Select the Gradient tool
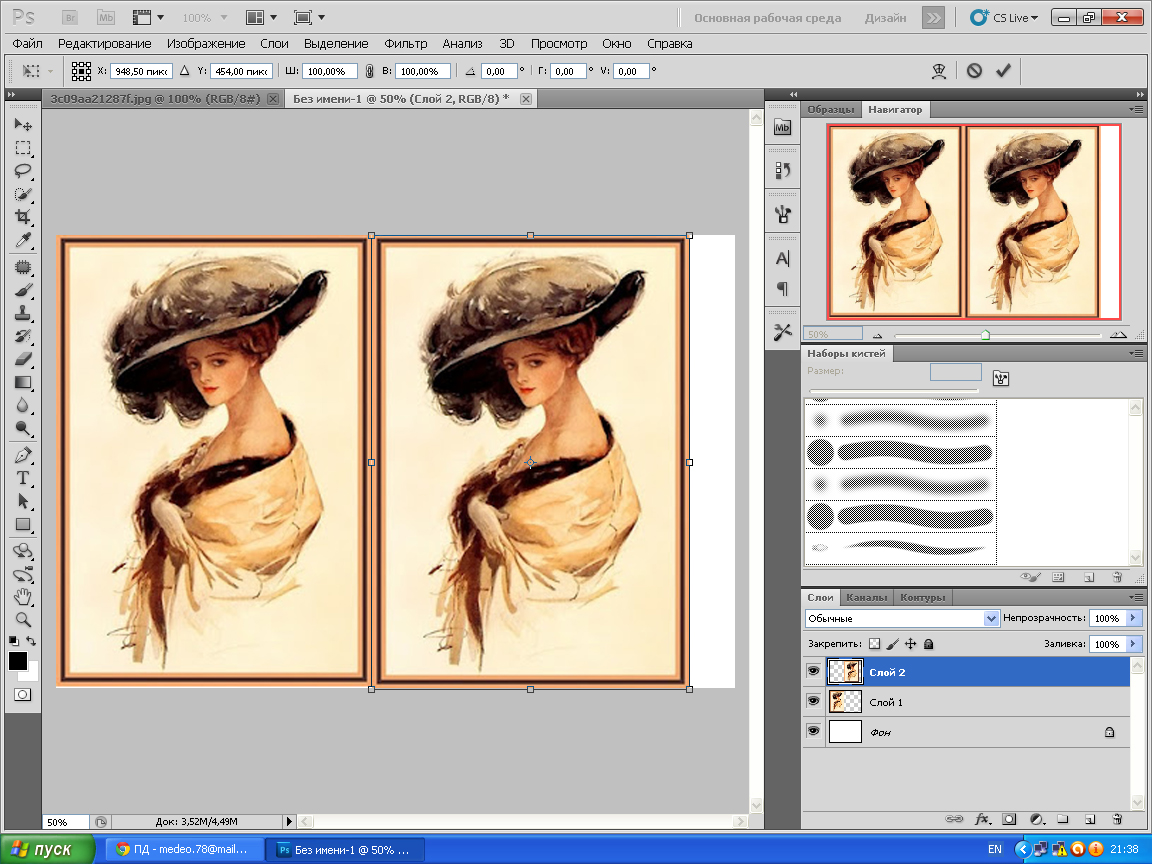This screenshot has width=1152, height=864. (x=23, y=382)
